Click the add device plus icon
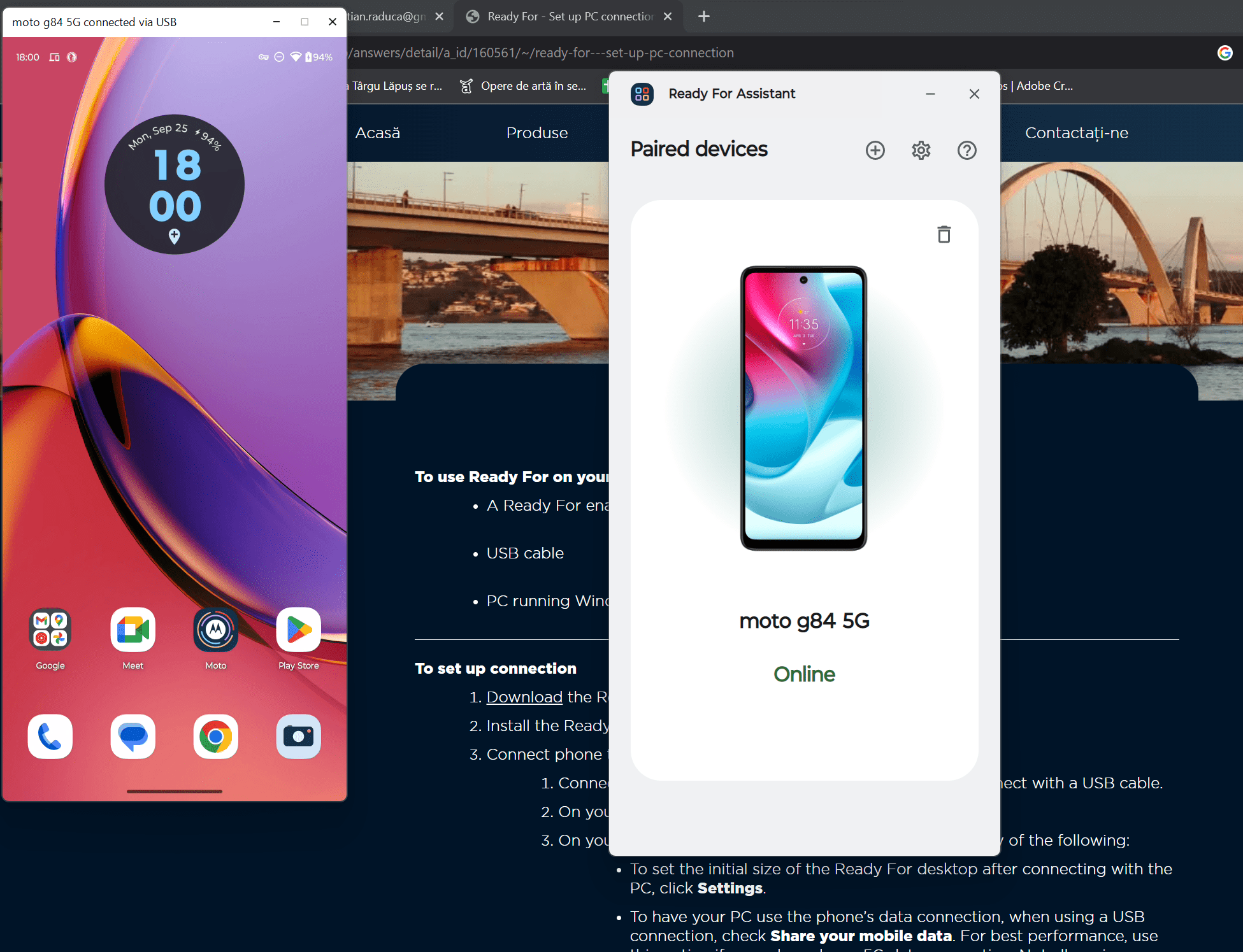The height and width of the screenshot is (952, 1243). (875, 150)
